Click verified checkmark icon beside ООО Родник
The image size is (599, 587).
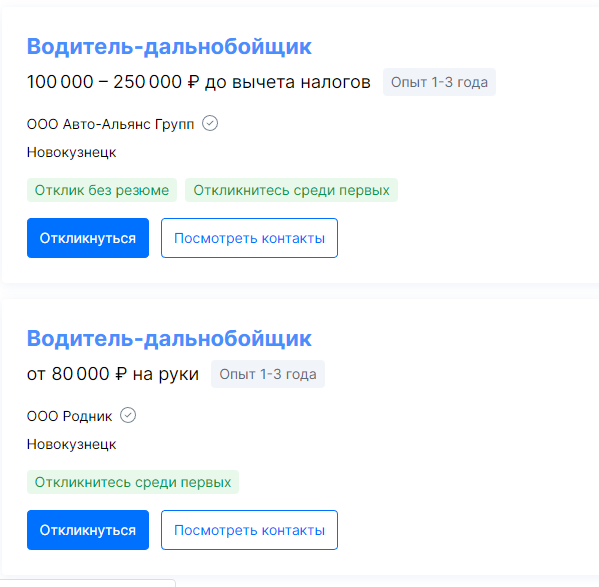(128, 416)
